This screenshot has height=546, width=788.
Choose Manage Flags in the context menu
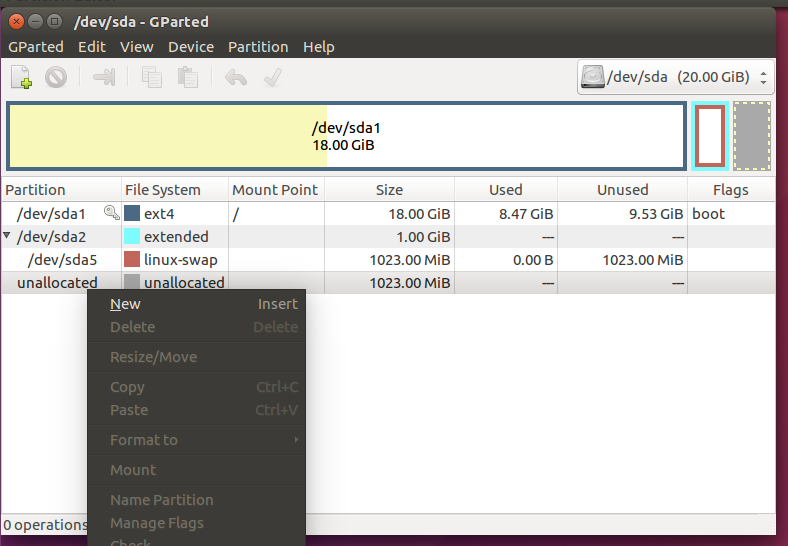(x=196, y=523)
